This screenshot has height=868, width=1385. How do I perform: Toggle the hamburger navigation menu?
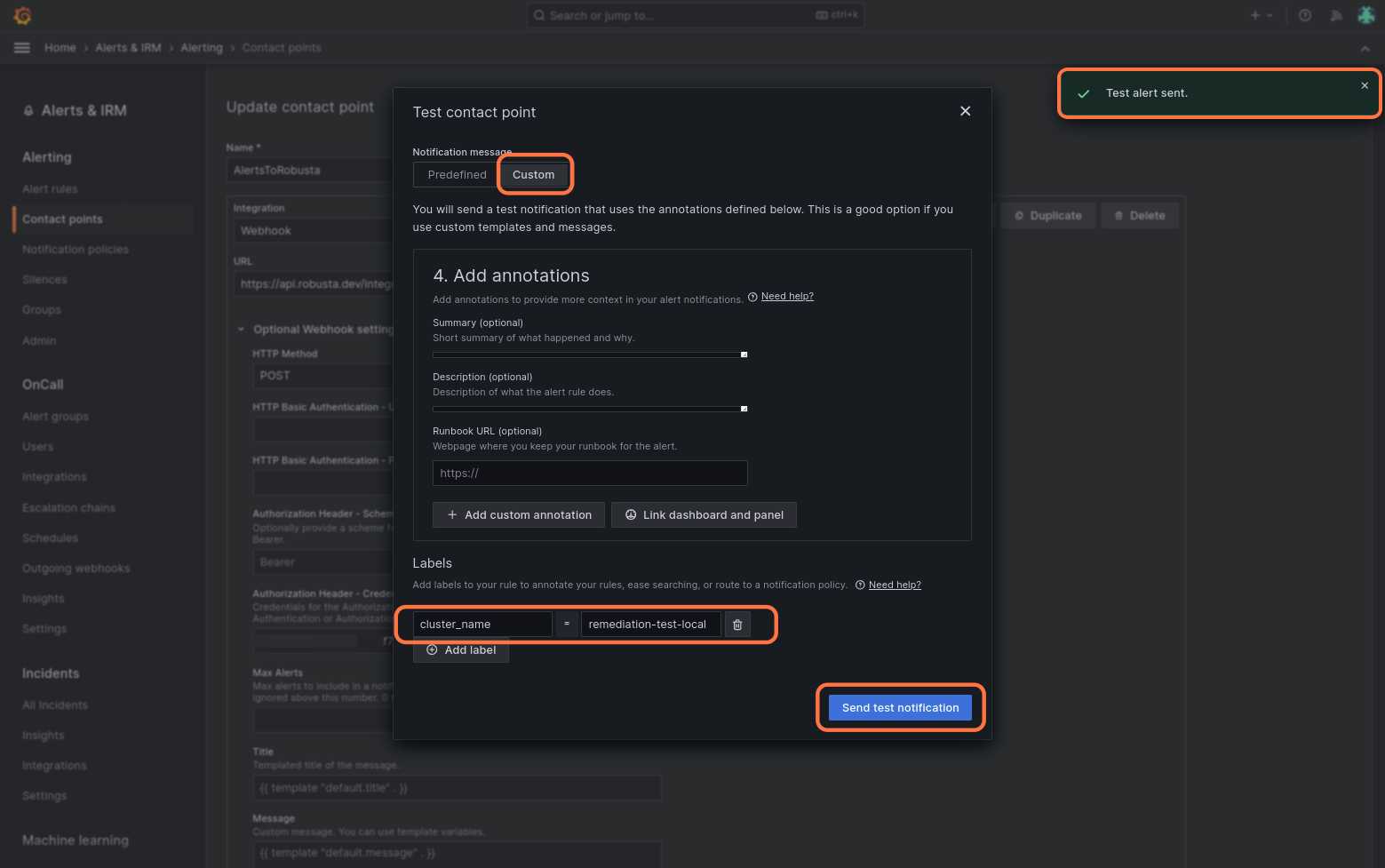click(22, 48)
